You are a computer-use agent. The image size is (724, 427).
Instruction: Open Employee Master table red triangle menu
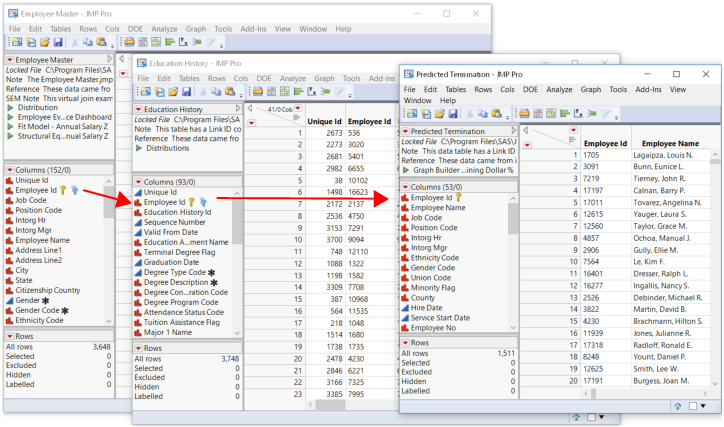[x=8, y=61]
